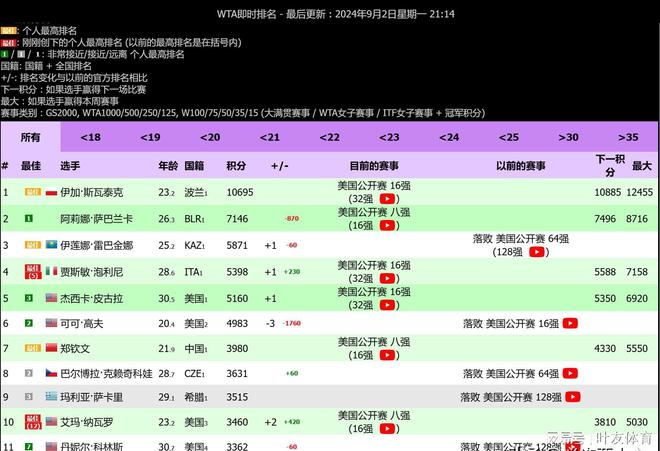Click career-high badge in 伊加·斯瓦泰克 row

[x=33, y=192]
